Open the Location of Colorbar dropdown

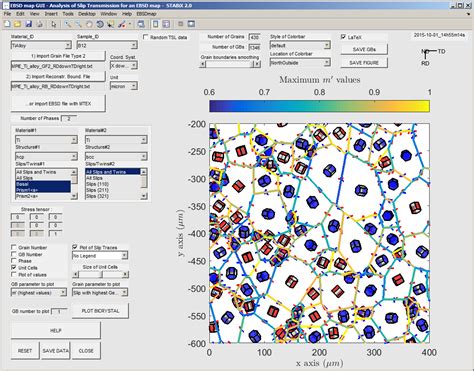300,62
